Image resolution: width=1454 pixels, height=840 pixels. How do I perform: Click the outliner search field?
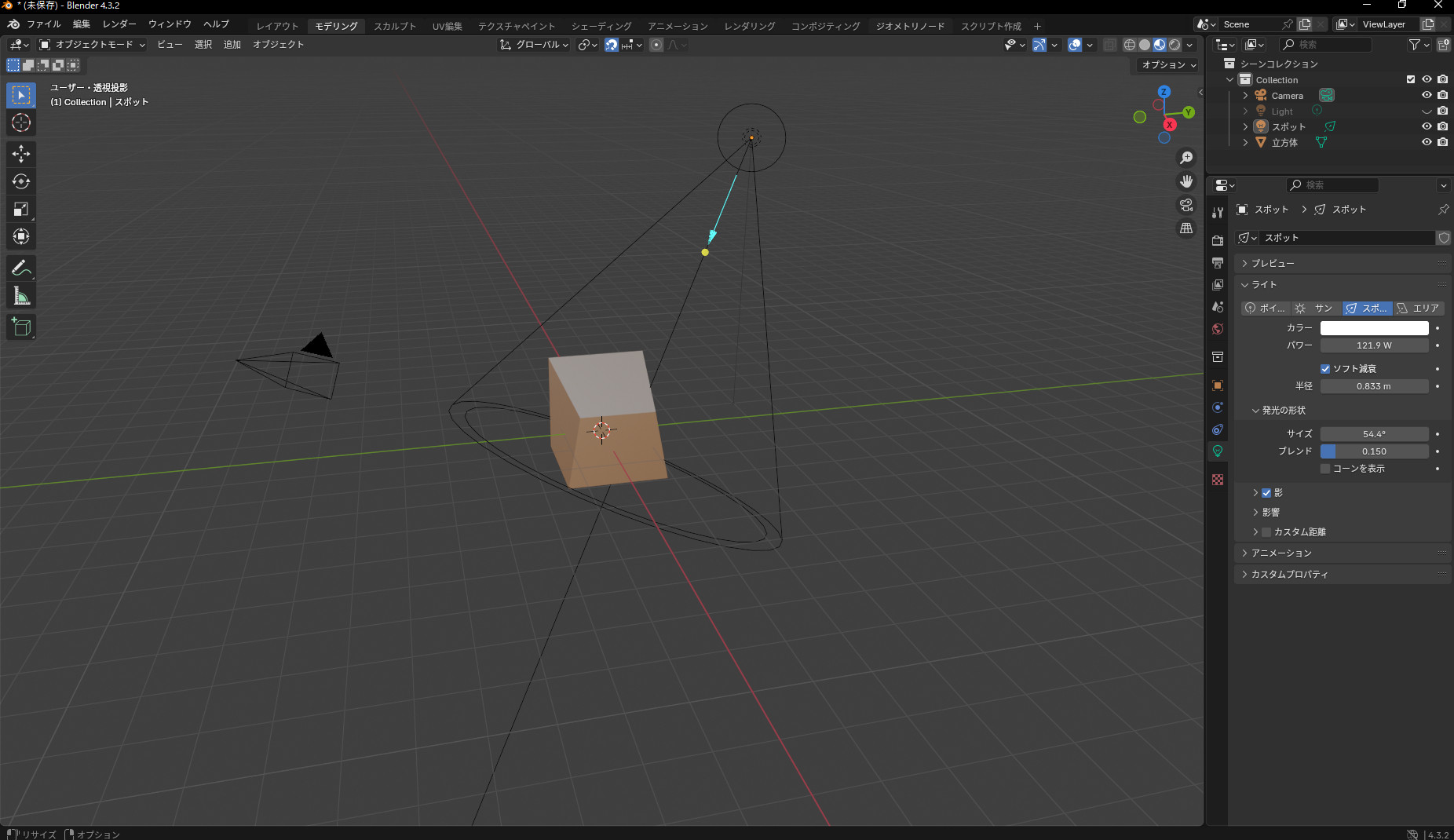click(1325, 45)
